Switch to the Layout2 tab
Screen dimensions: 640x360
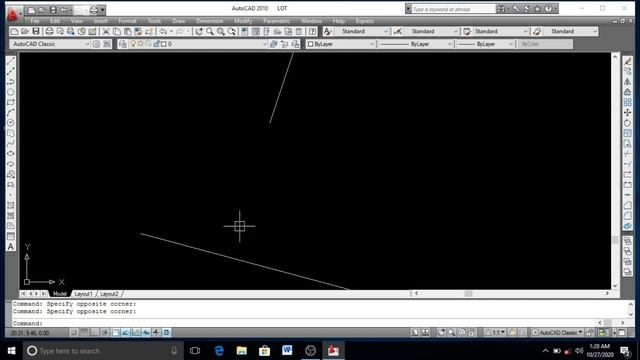109,294
